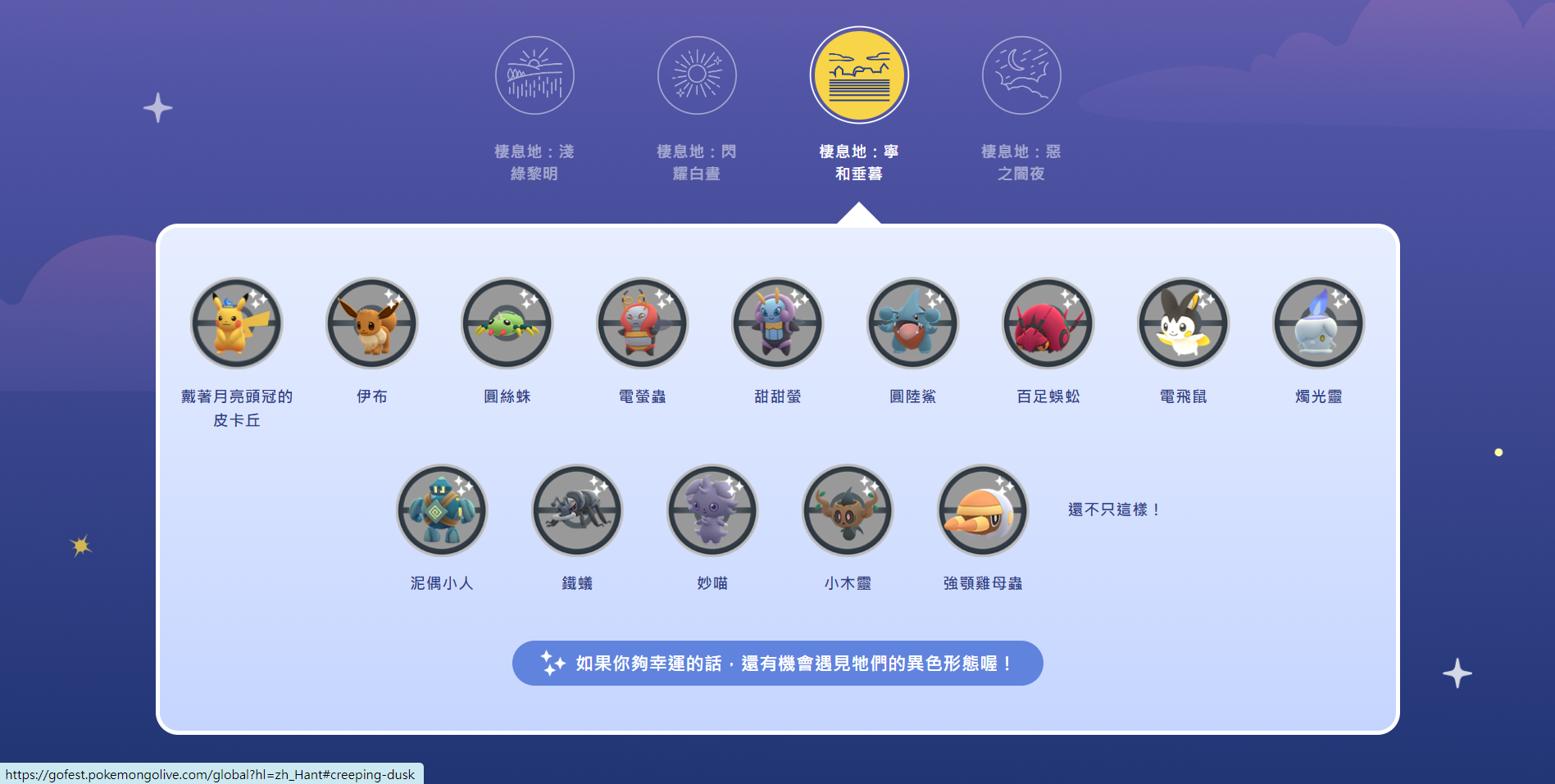Click the 伊布 Eevee icon

pyautogui.click(x=371, y=324)
